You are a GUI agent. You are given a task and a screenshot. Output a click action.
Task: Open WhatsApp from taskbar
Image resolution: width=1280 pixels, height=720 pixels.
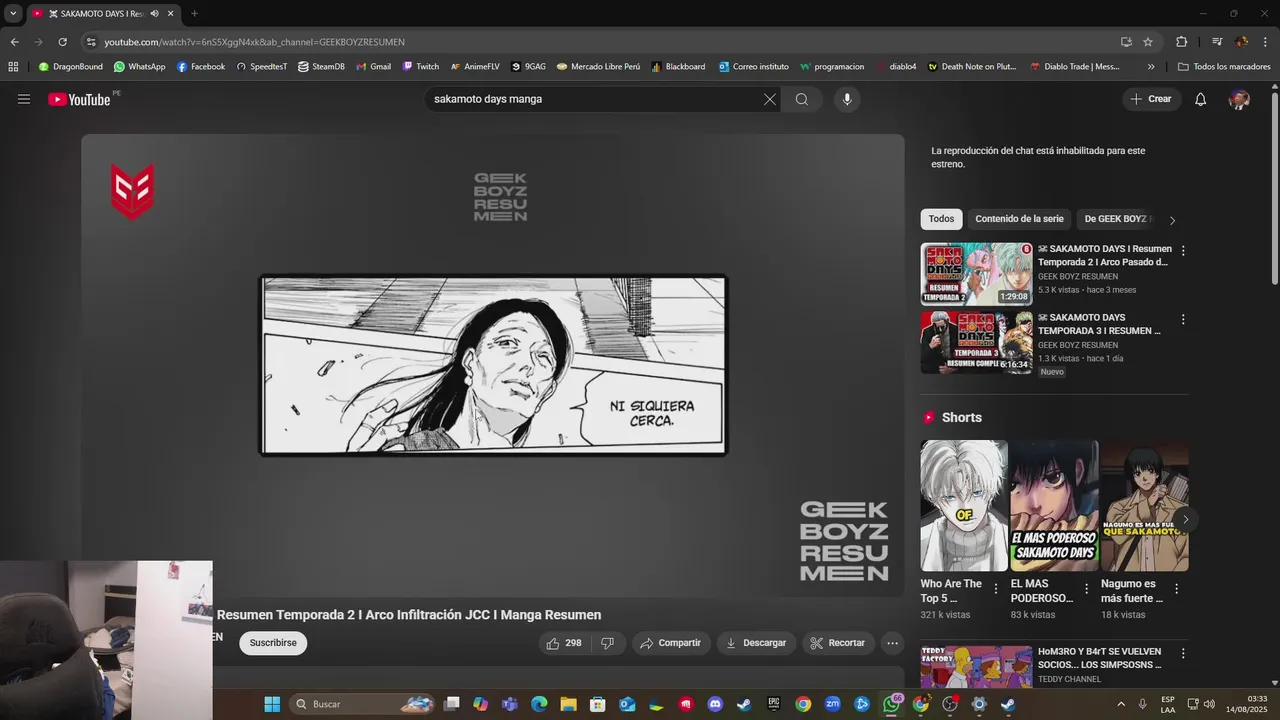click(x=891, y=704)
